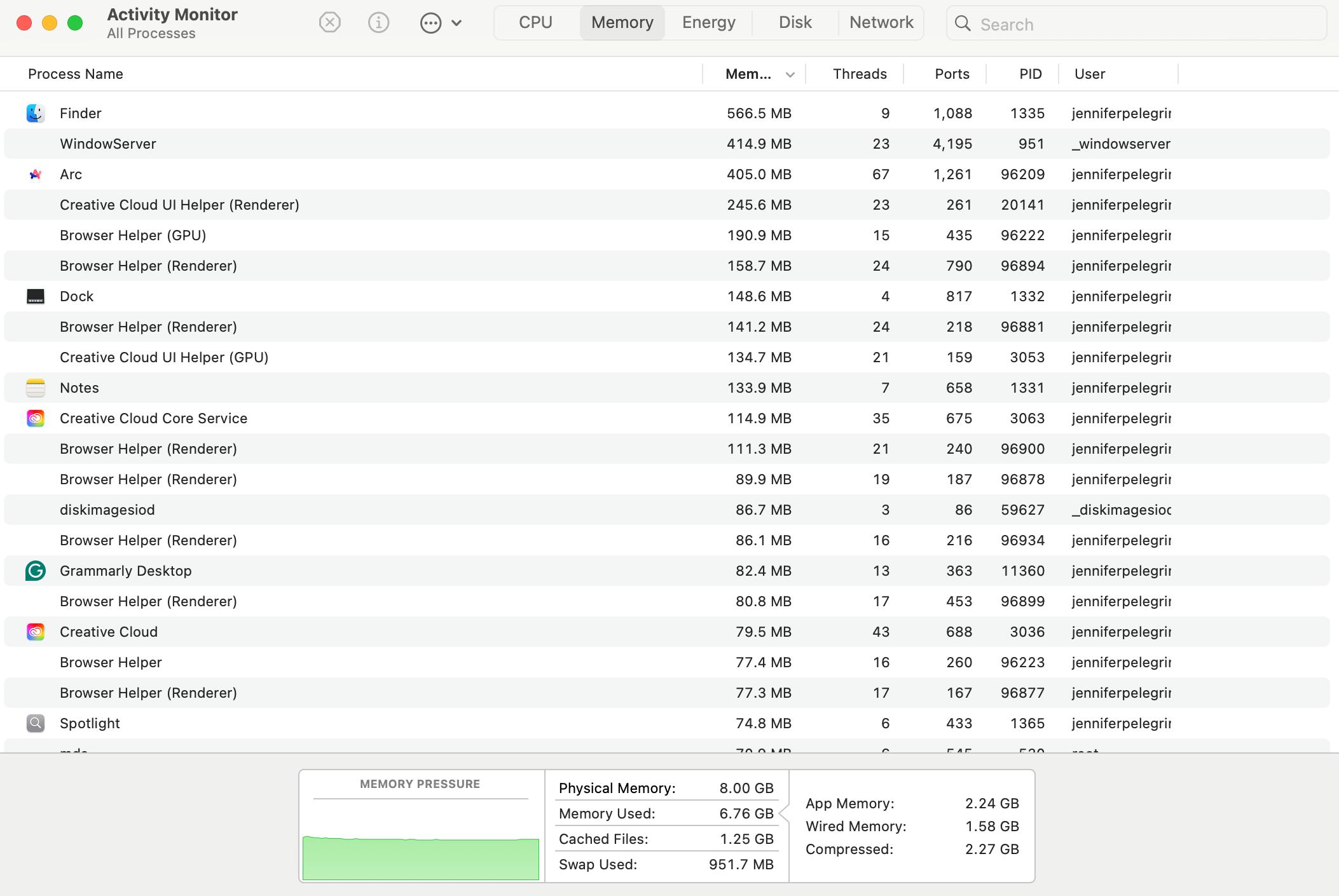1339x896 pixels.
Task: Select the Finder app icon
Action: pos(36,113)
